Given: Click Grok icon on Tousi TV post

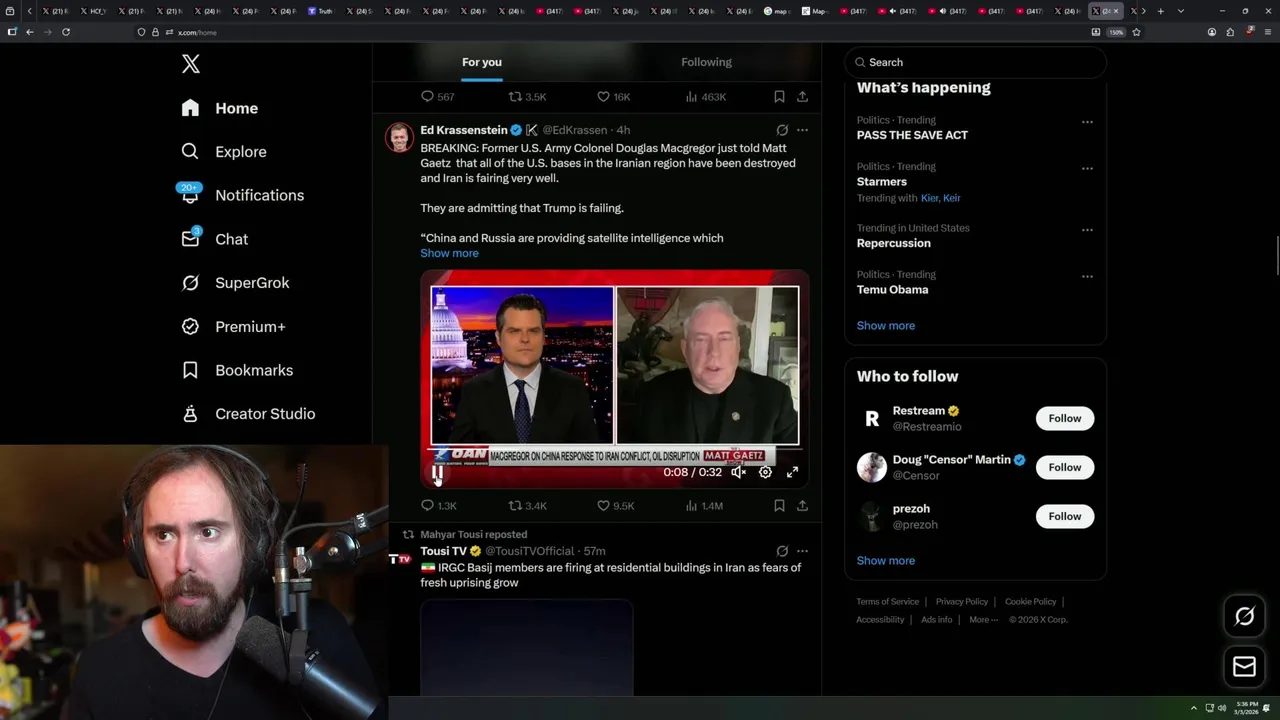Looking at the screenshot, I should (782, 551).
